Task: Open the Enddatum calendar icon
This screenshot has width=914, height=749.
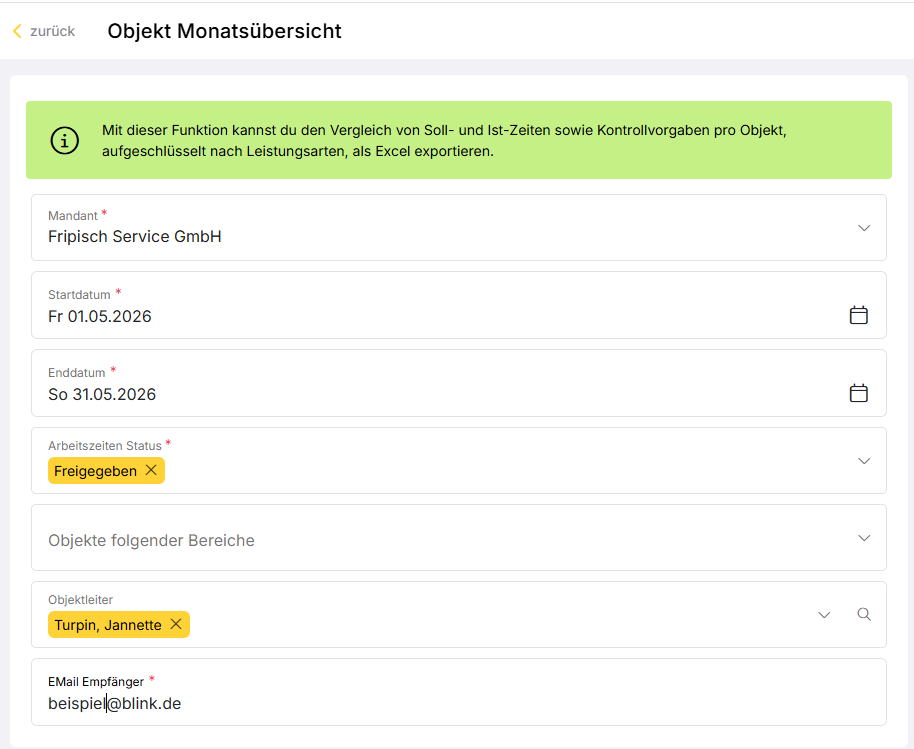Action: coord(858,393)
